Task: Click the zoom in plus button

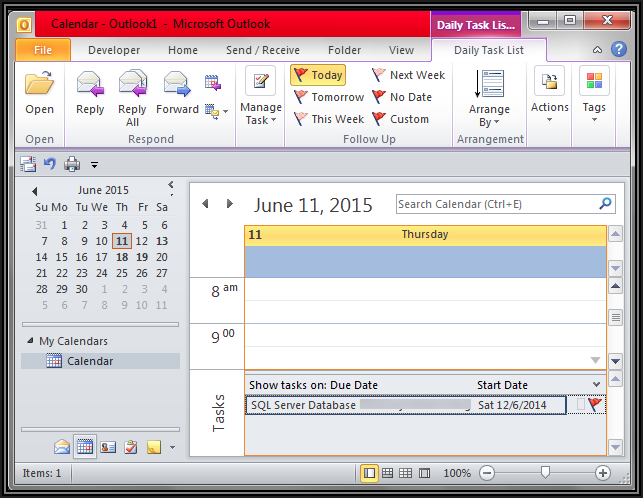Action: [x=603, y=473]
